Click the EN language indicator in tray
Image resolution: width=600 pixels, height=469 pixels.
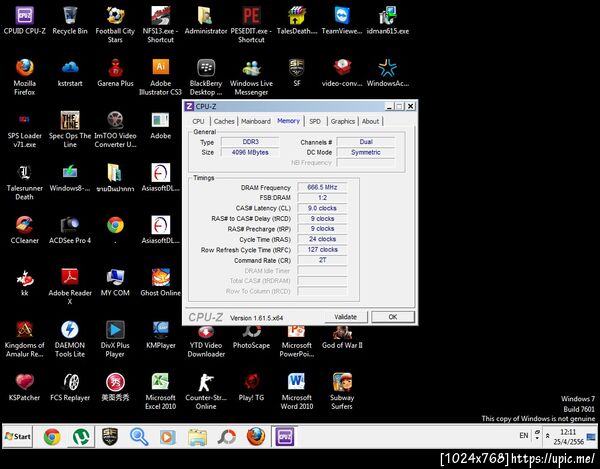pos(523,435)
